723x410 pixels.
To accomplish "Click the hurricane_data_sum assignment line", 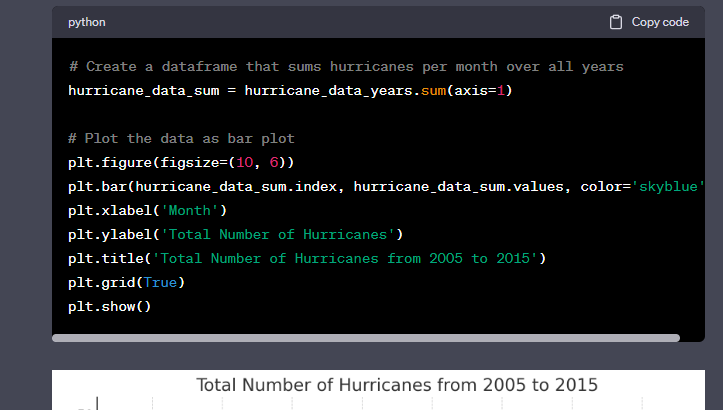I will click(x=290, y=90).
